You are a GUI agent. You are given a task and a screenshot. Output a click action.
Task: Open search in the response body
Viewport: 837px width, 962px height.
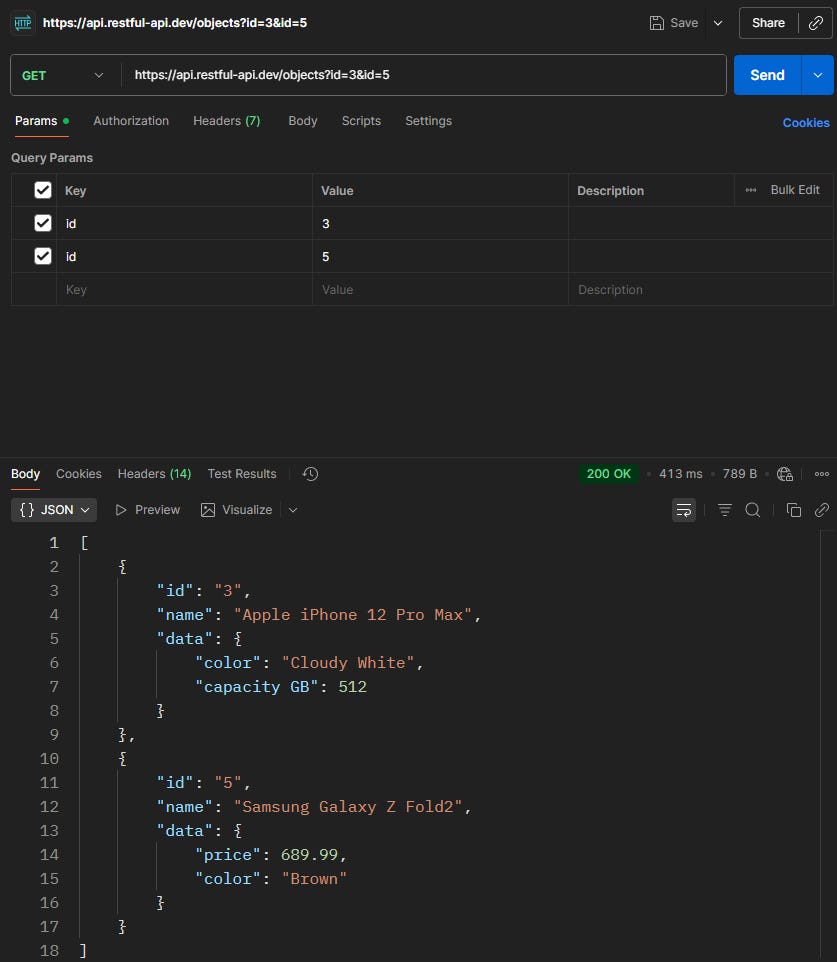click(753, 510)
